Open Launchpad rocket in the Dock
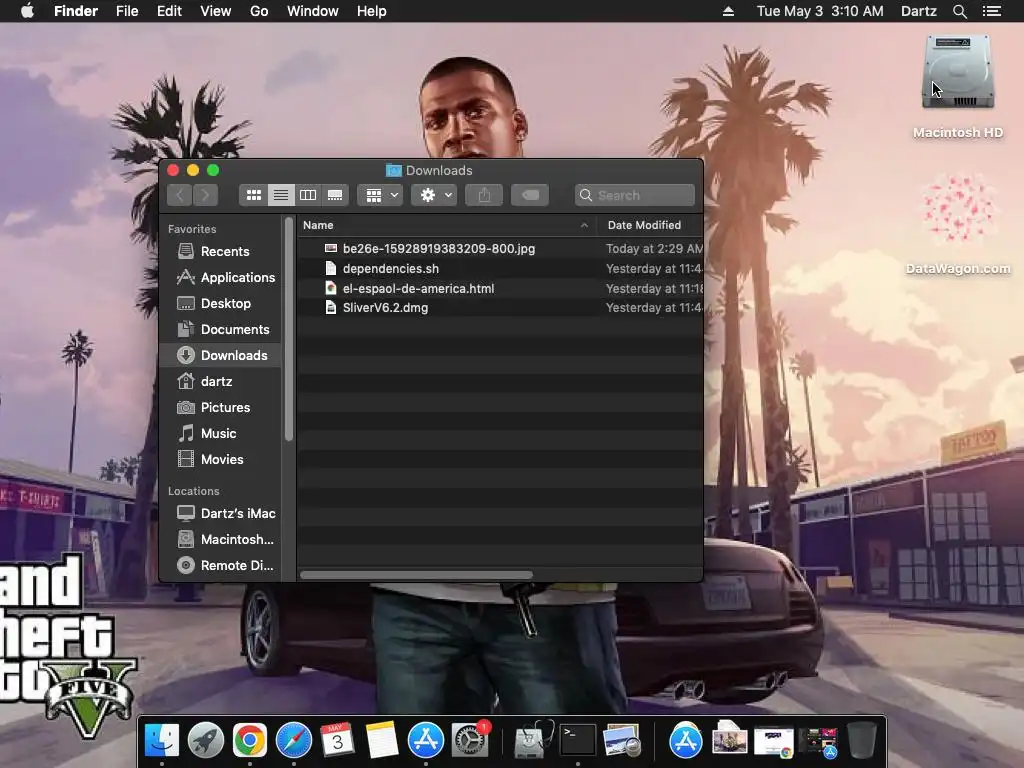1024x768 pixels. point(206,741)
